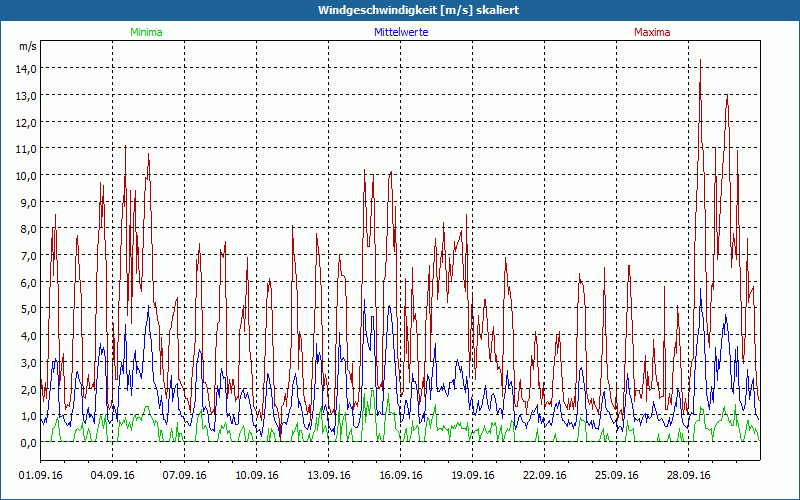Click the highest red Maxima peak above 14,0
800x500 pixels.
[x=701, y=61]
